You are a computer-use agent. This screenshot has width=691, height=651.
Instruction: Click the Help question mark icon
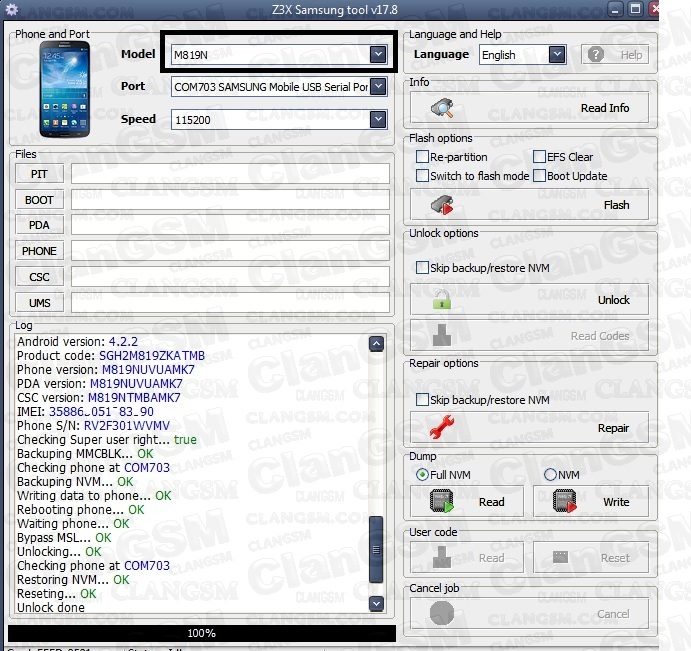(596, 55)
